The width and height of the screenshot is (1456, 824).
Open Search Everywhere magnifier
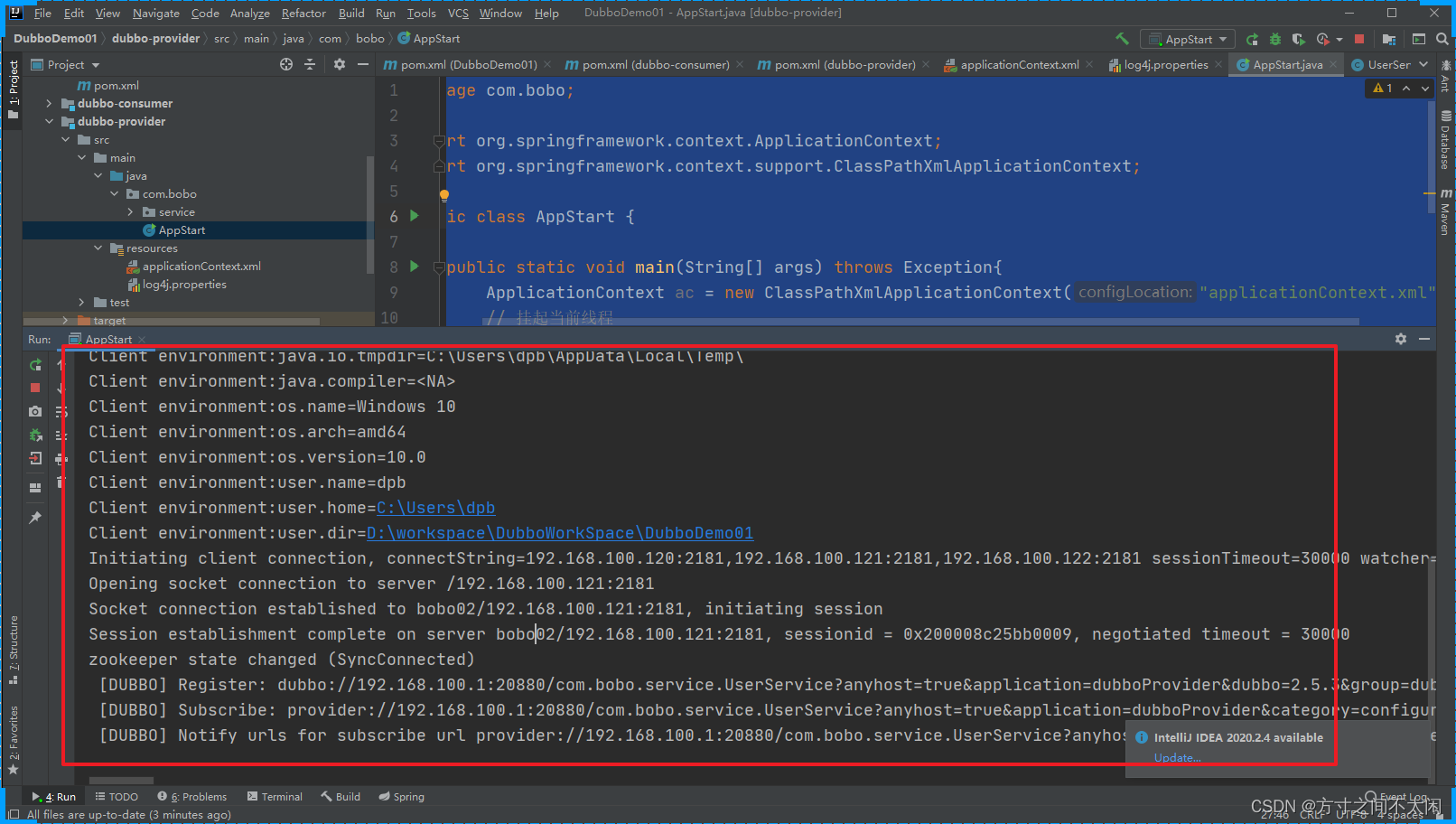click(x=1442, y=39)
